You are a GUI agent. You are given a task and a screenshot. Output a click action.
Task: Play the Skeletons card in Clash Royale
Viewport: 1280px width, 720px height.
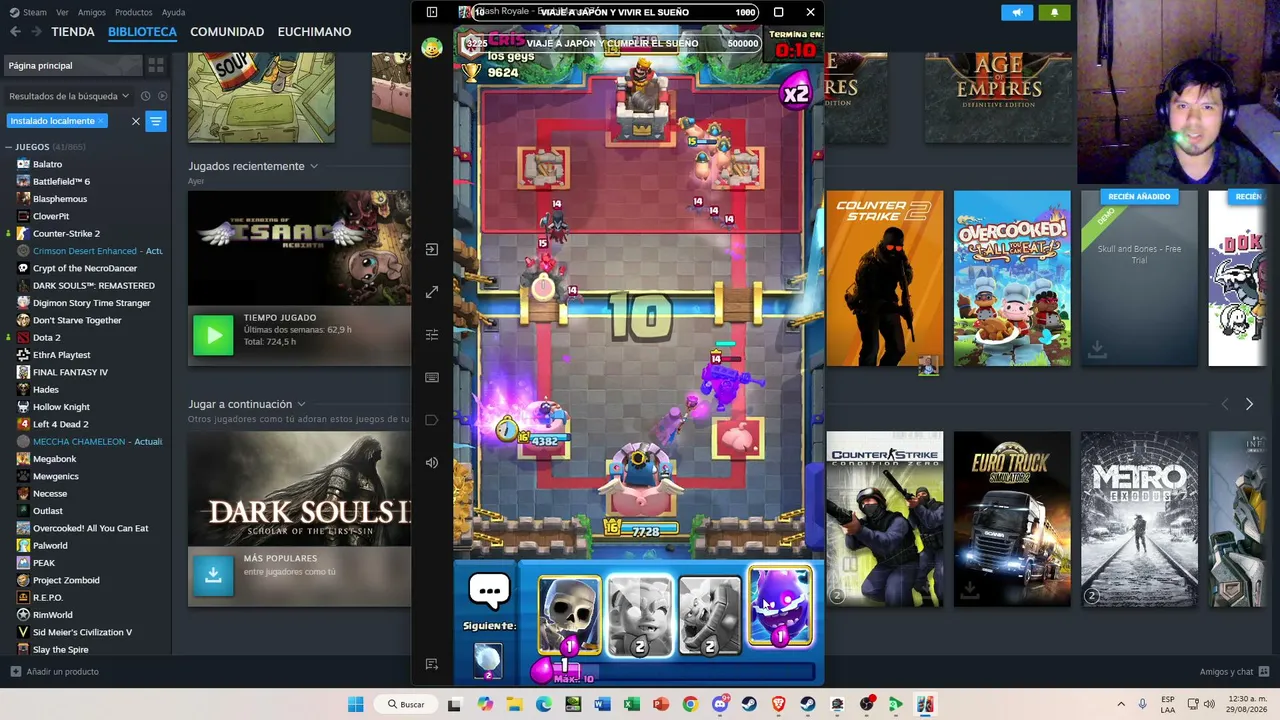tap(569, 615)
